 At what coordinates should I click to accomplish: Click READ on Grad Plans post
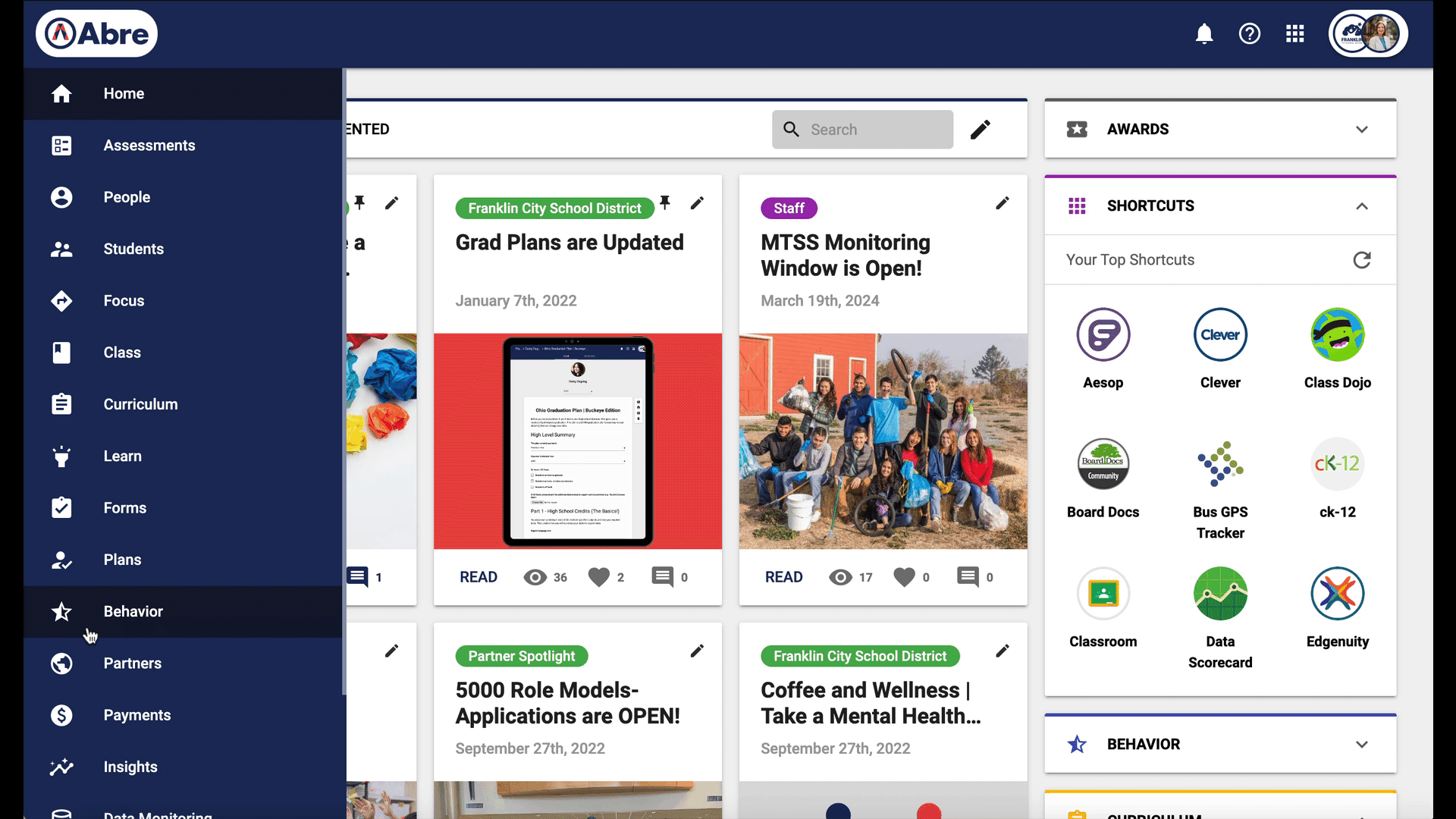479,577
